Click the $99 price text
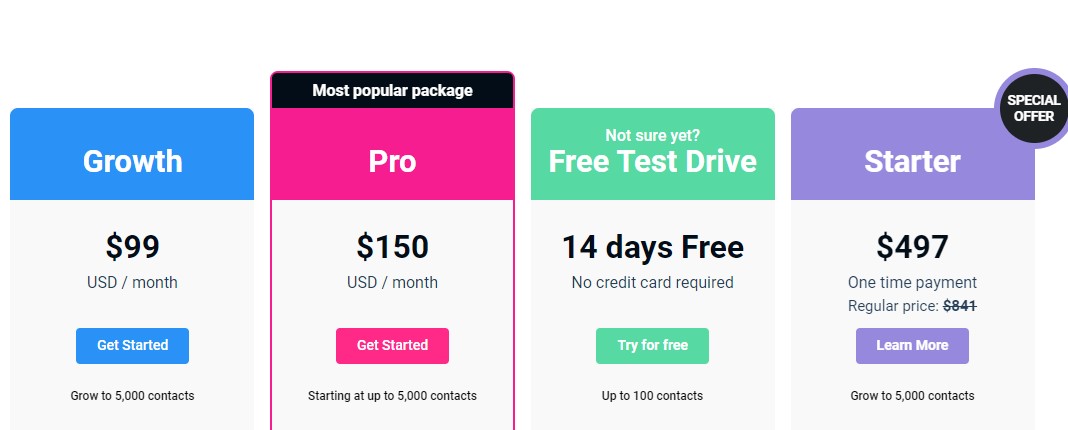 [132, 247]
